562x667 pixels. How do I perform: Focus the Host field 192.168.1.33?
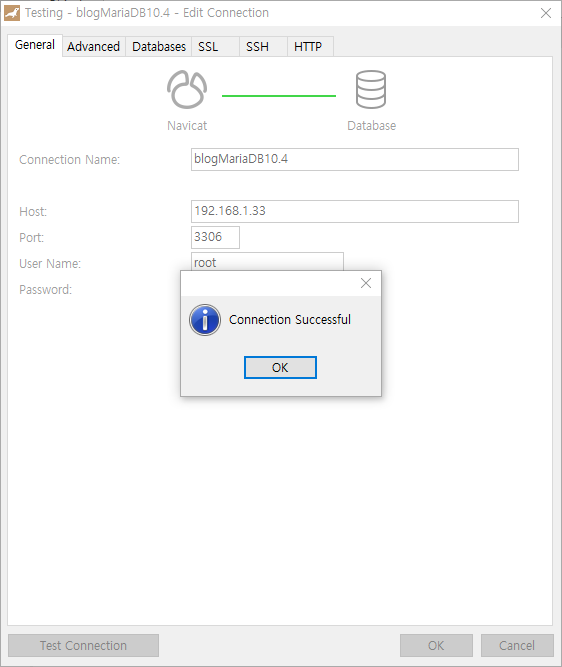[355, 211]
